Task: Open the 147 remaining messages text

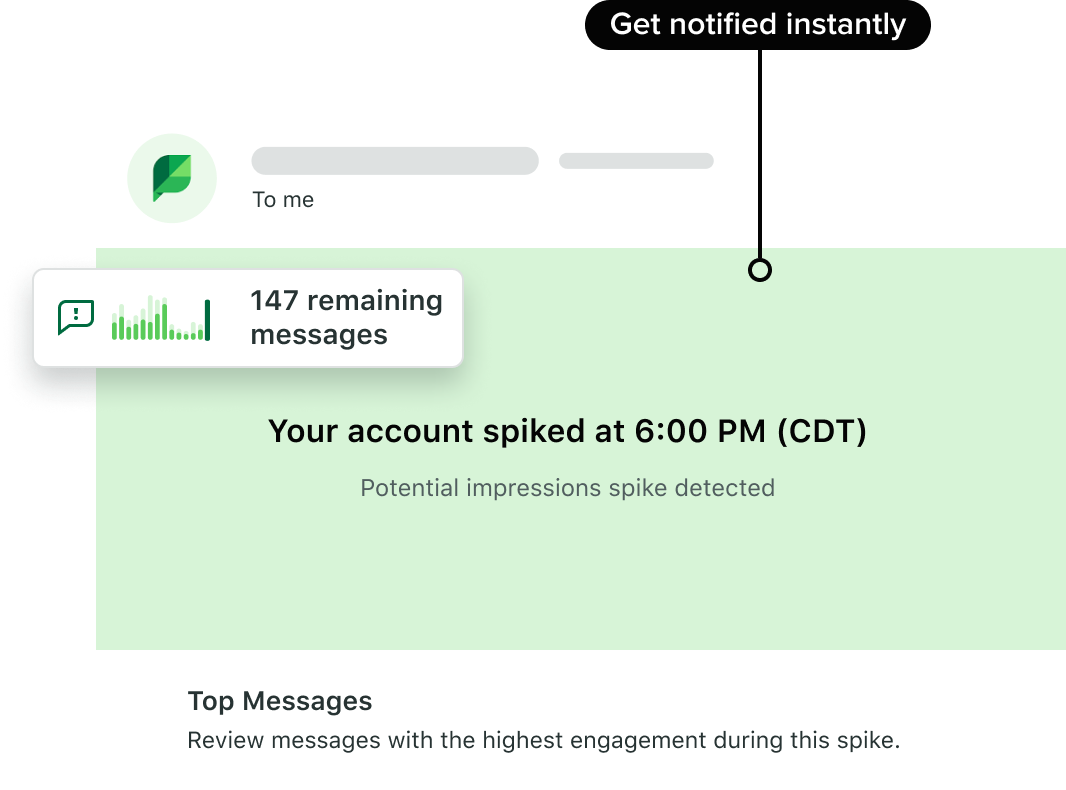Action: [346, 317]
